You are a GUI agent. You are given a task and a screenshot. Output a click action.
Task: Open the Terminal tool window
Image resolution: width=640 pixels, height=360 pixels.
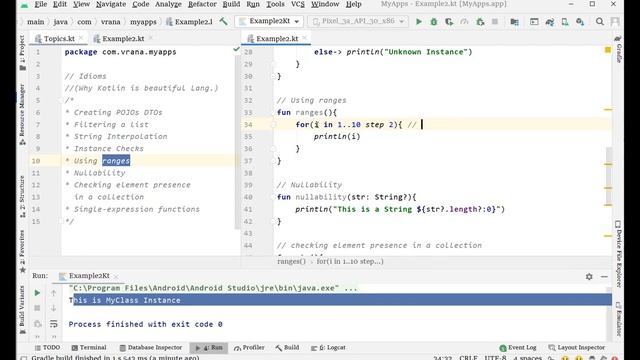coord(89,348)
